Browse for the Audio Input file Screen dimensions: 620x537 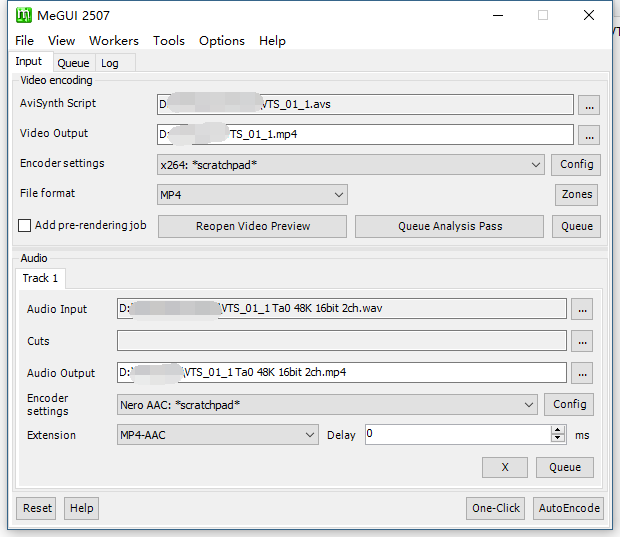pyautogui.click(x=582, y=309)
